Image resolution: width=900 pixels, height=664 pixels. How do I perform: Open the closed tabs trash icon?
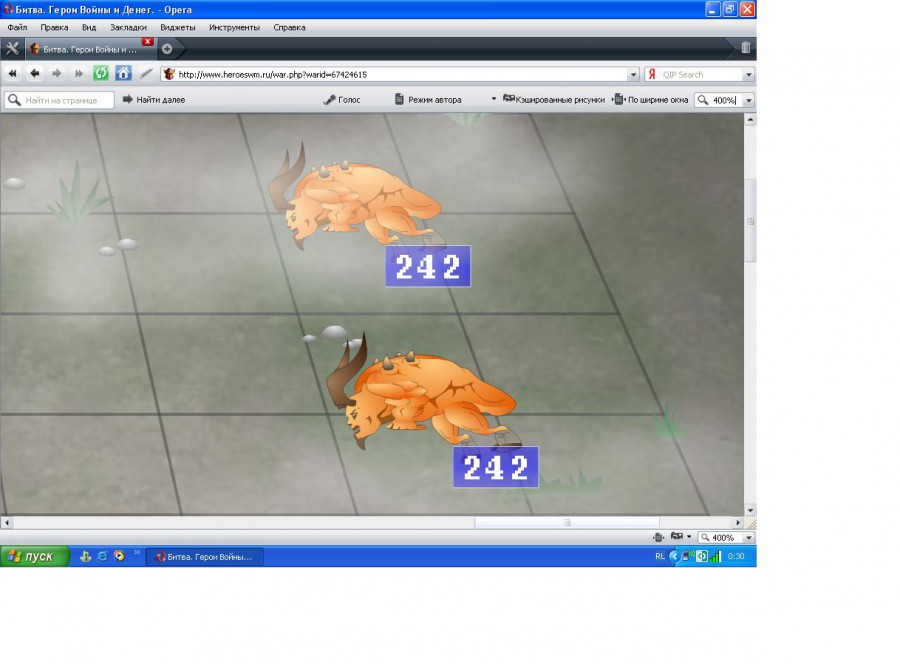pos(745,48)
